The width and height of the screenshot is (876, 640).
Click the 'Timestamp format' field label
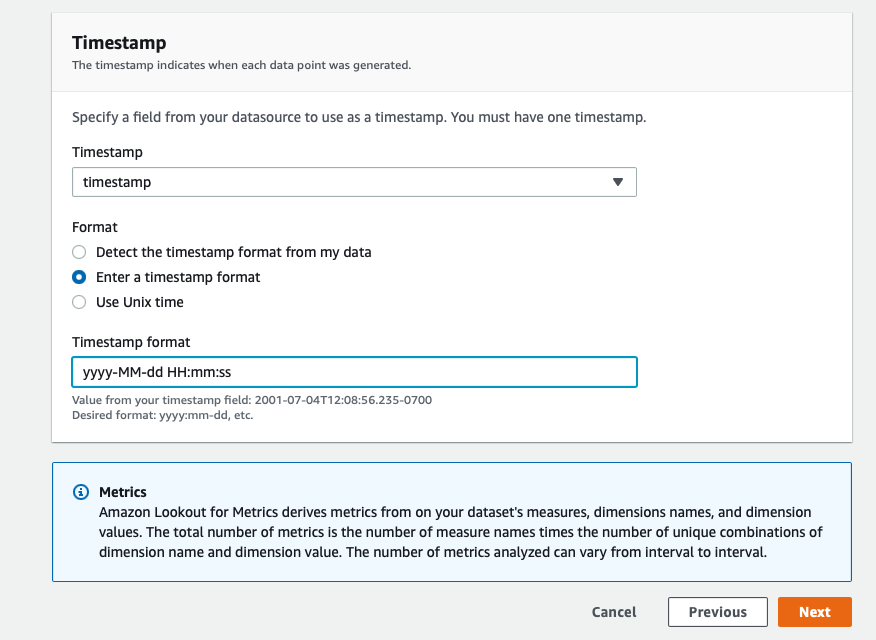point(131,342)
